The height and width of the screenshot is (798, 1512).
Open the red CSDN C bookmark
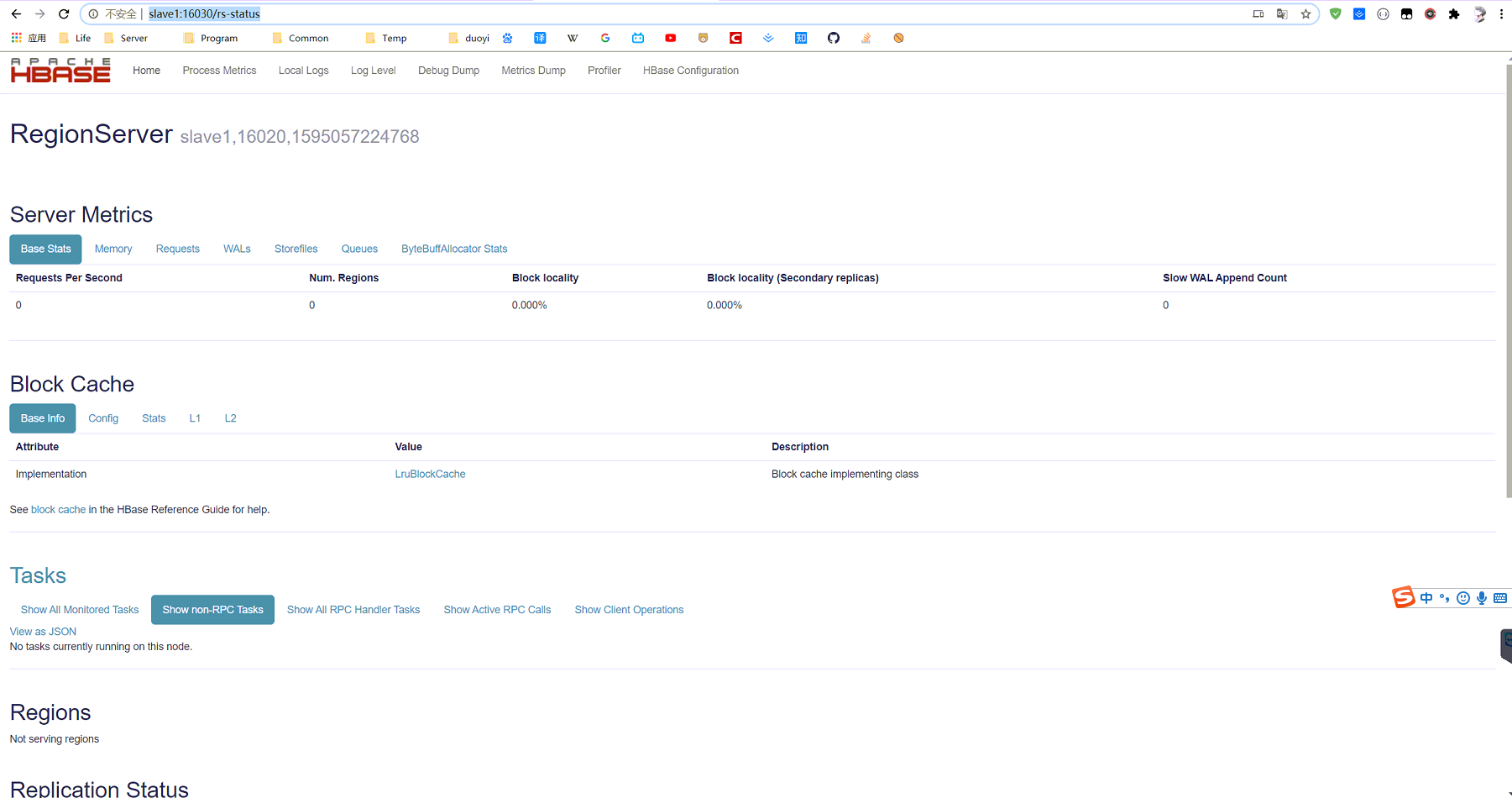tap(735, 38)
